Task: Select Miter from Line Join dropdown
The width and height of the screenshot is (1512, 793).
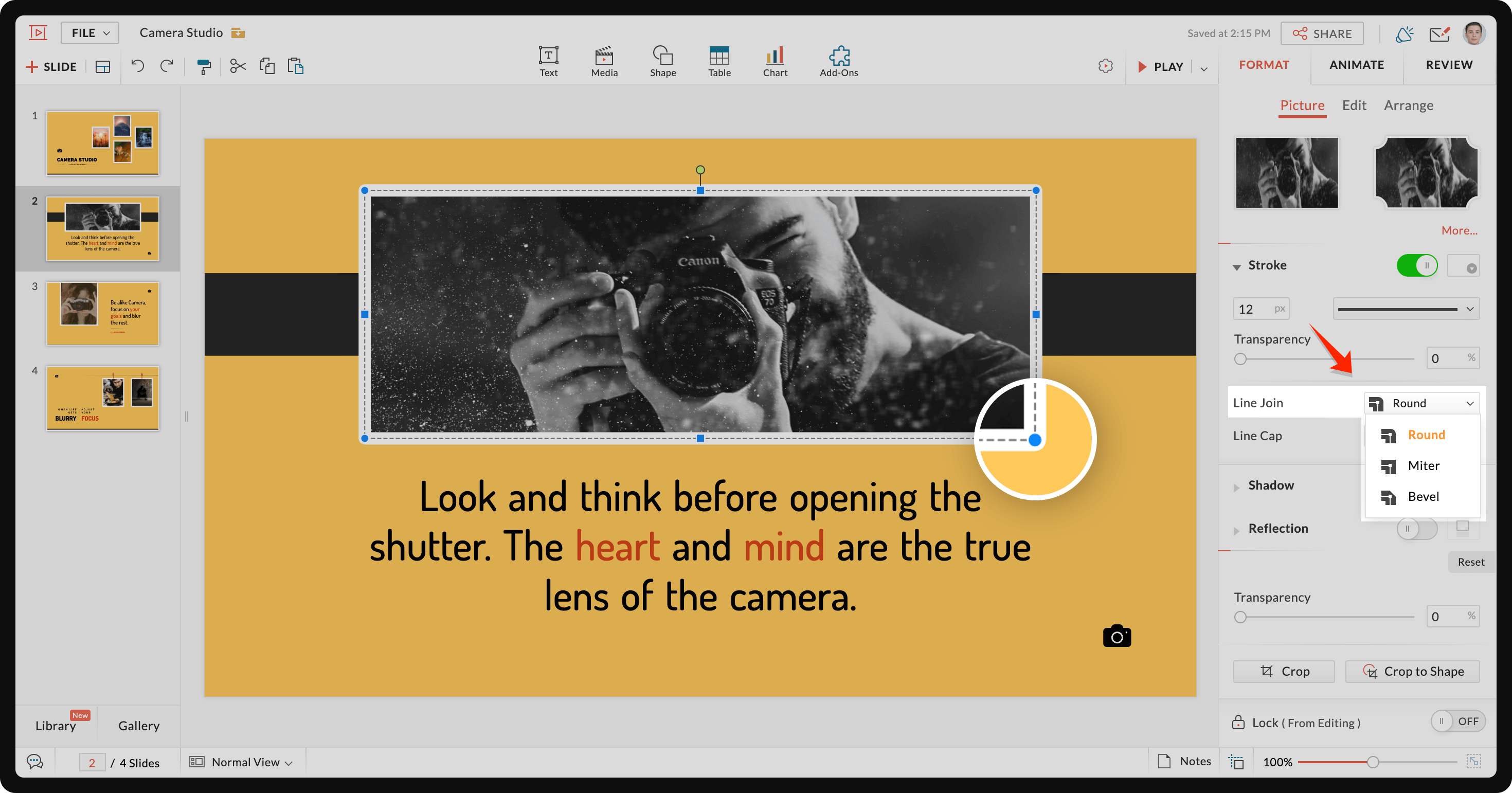Action: [x=1424, y=465]
